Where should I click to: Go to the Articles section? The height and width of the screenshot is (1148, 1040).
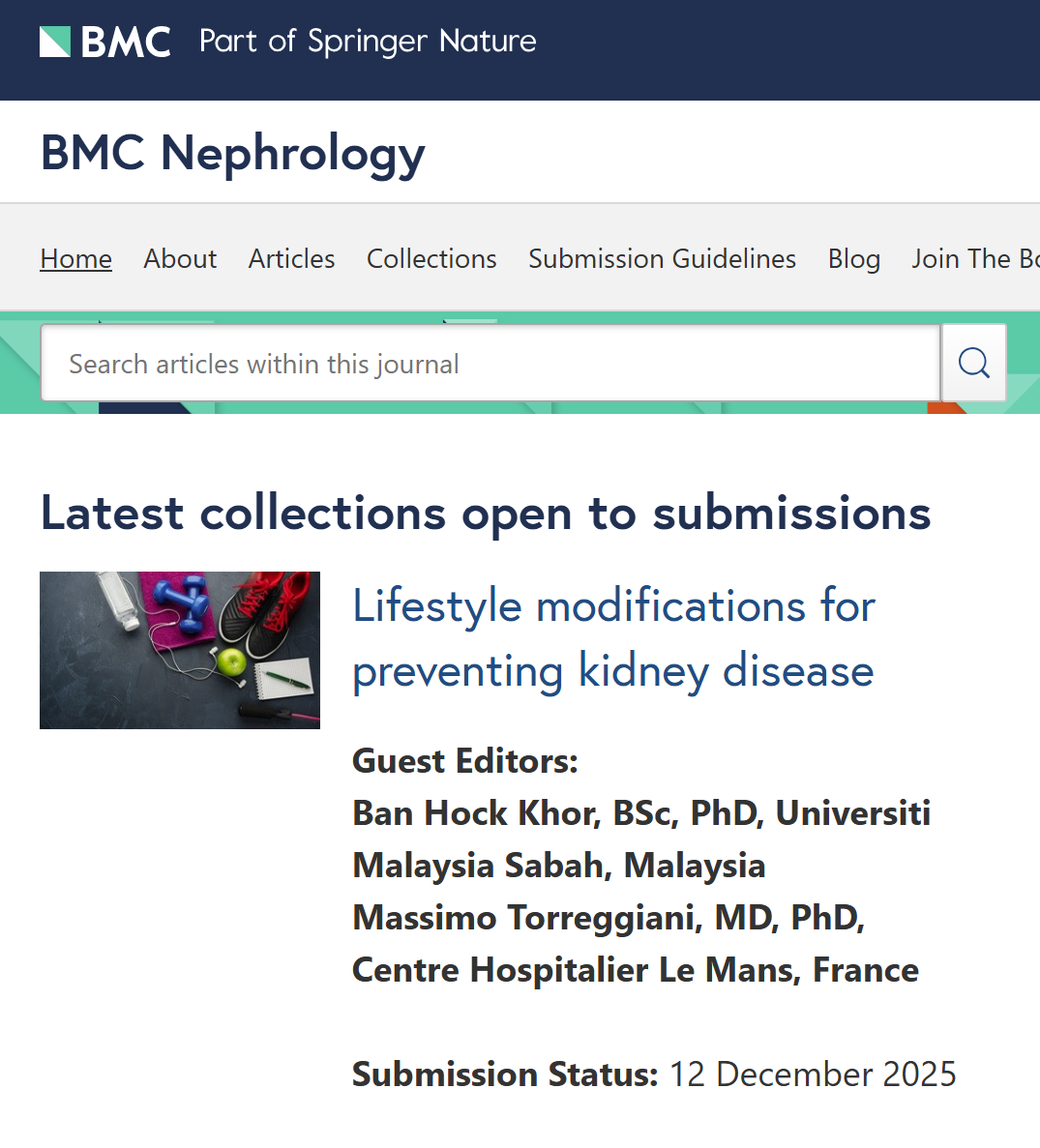point(291,258)
